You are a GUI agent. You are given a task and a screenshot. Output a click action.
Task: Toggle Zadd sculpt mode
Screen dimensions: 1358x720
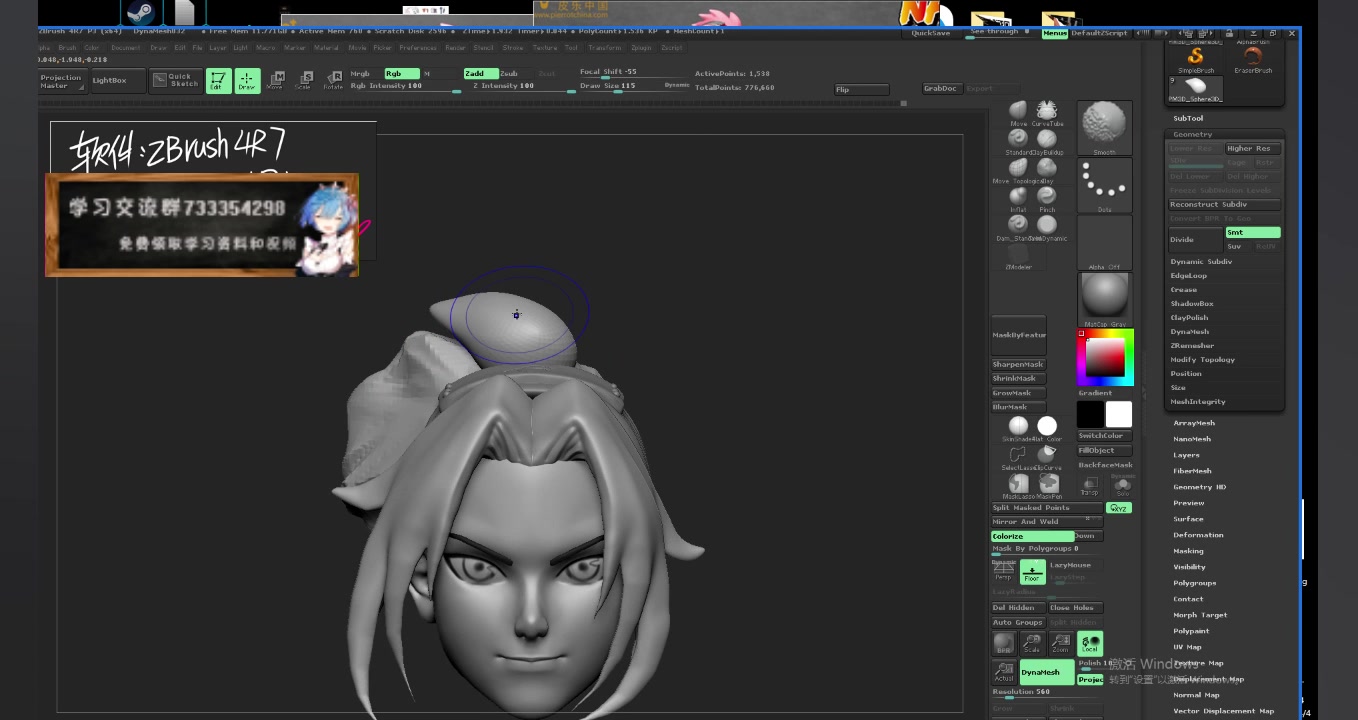pyautogui.click(x=480, y=74)
